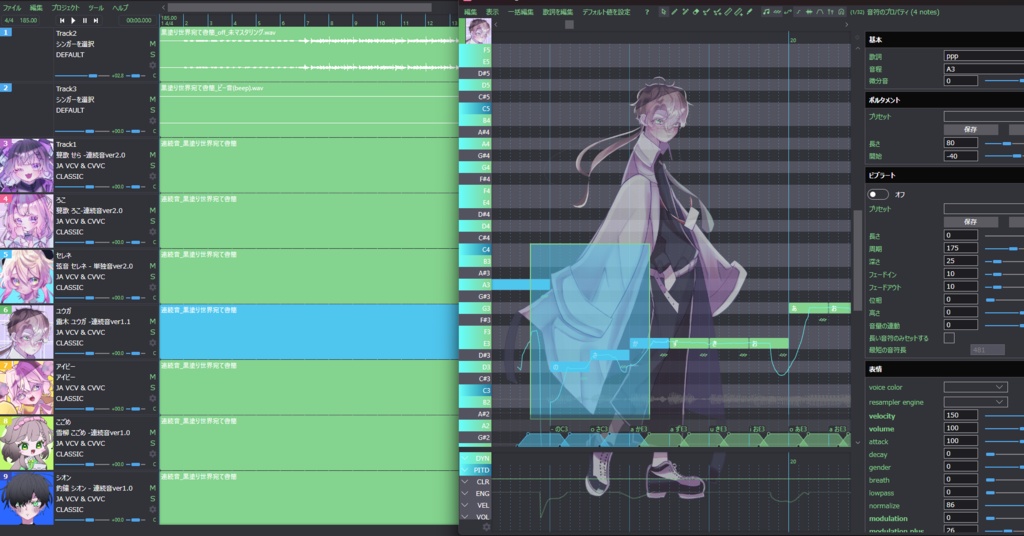The height and width of the screenshot is (536, 1024).
Task: Select the draw pitch tool
Action: pos(707,12)
